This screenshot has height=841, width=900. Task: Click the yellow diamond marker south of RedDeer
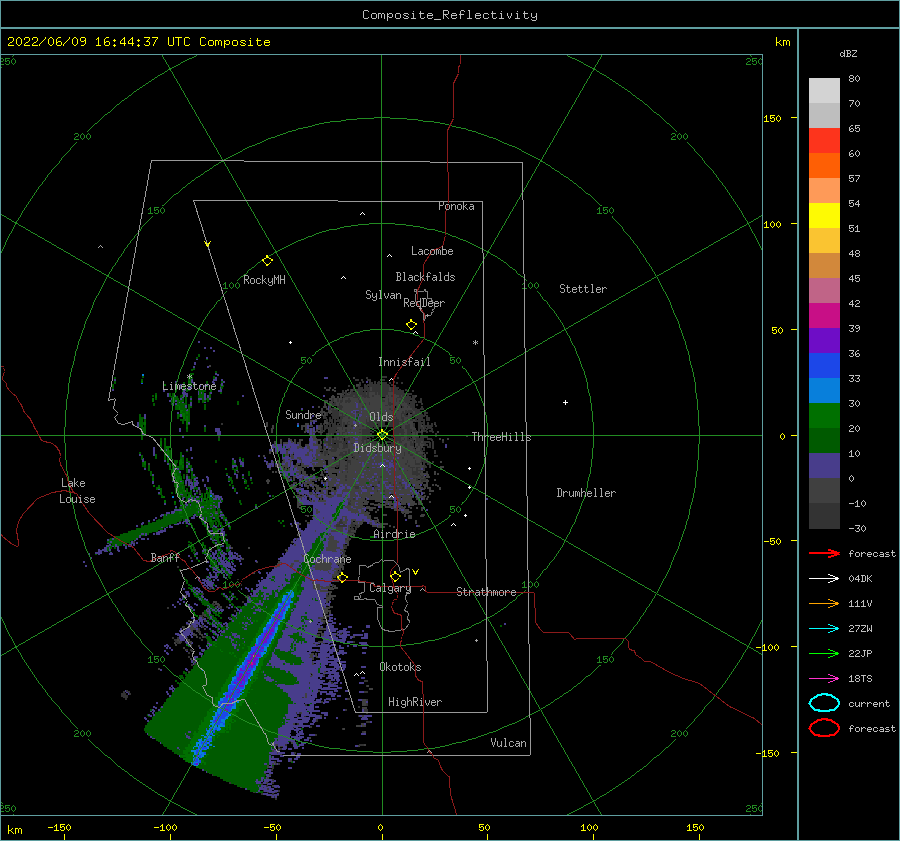point(412,325)
